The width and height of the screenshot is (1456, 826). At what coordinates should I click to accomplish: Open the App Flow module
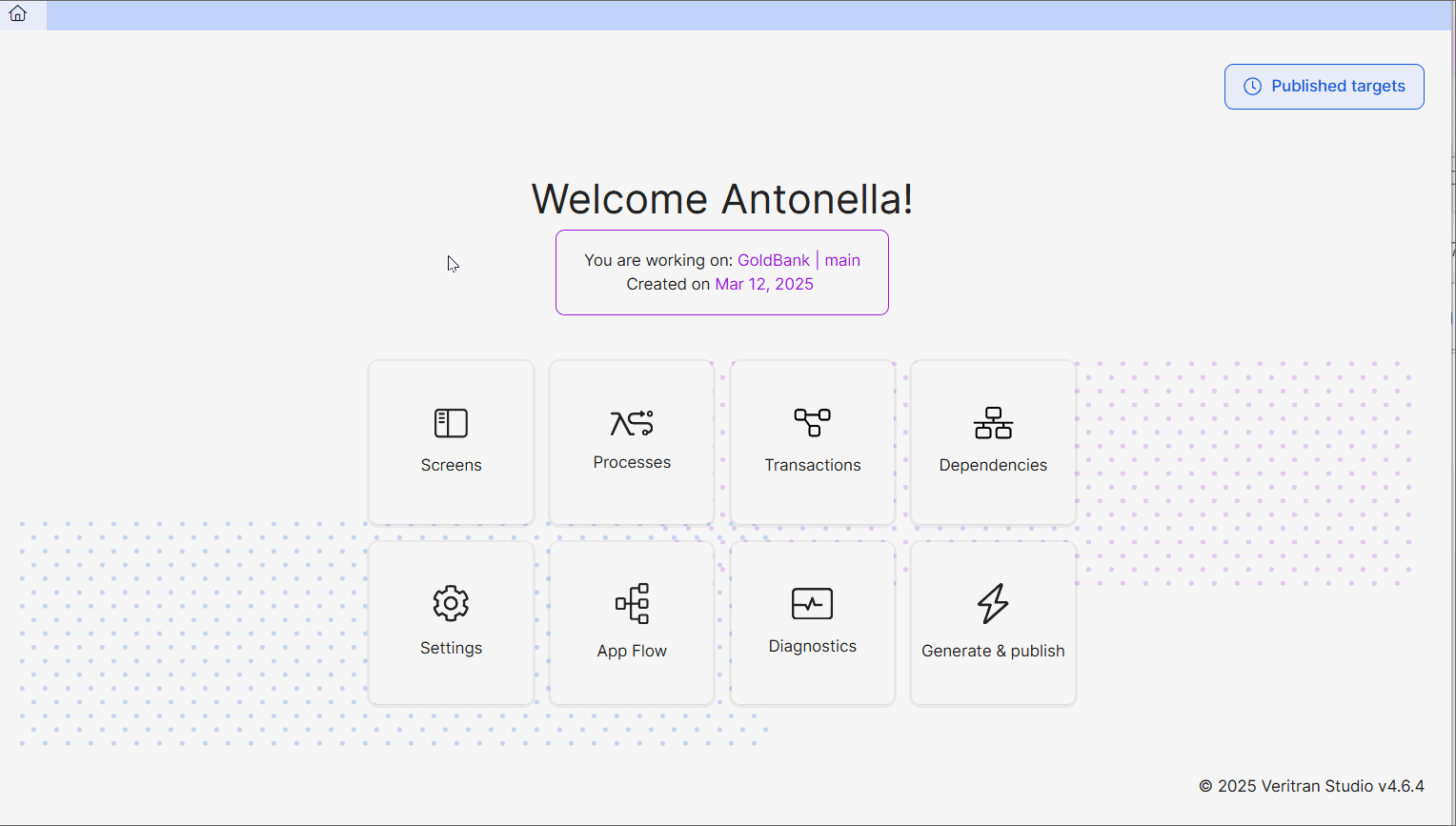632,623
